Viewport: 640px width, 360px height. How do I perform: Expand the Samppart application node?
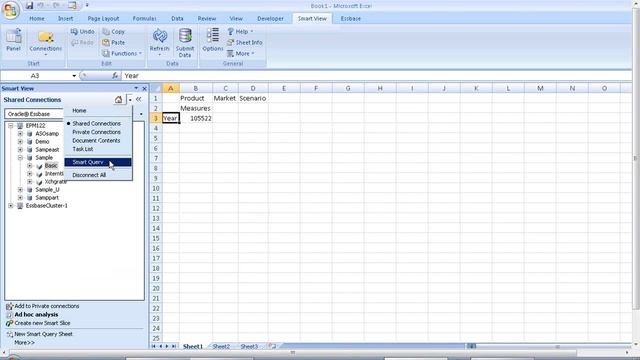20,198
